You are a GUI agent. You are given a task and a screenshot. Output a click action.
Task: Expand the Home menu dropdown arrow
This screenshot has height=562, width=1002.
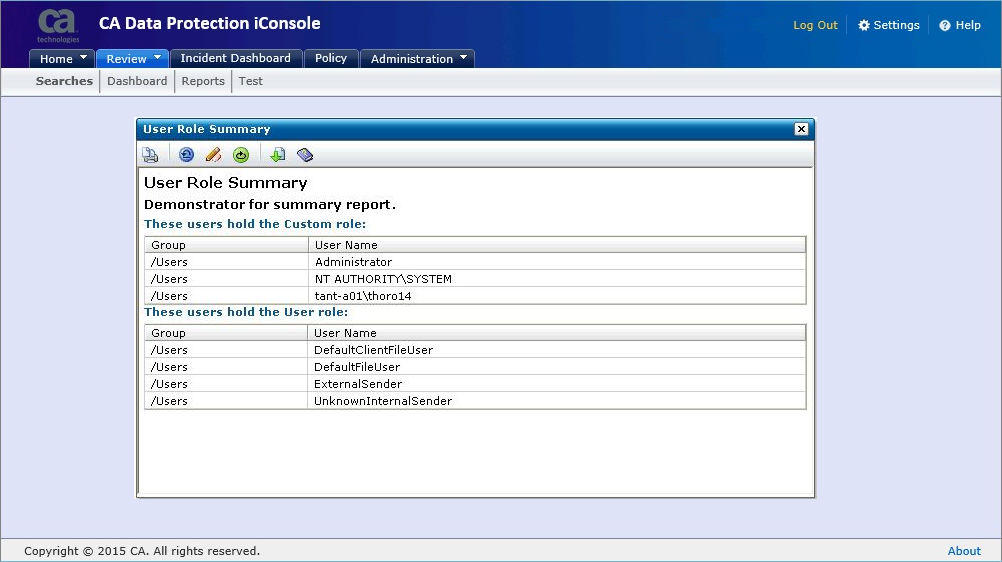click(x=83, y=58)
